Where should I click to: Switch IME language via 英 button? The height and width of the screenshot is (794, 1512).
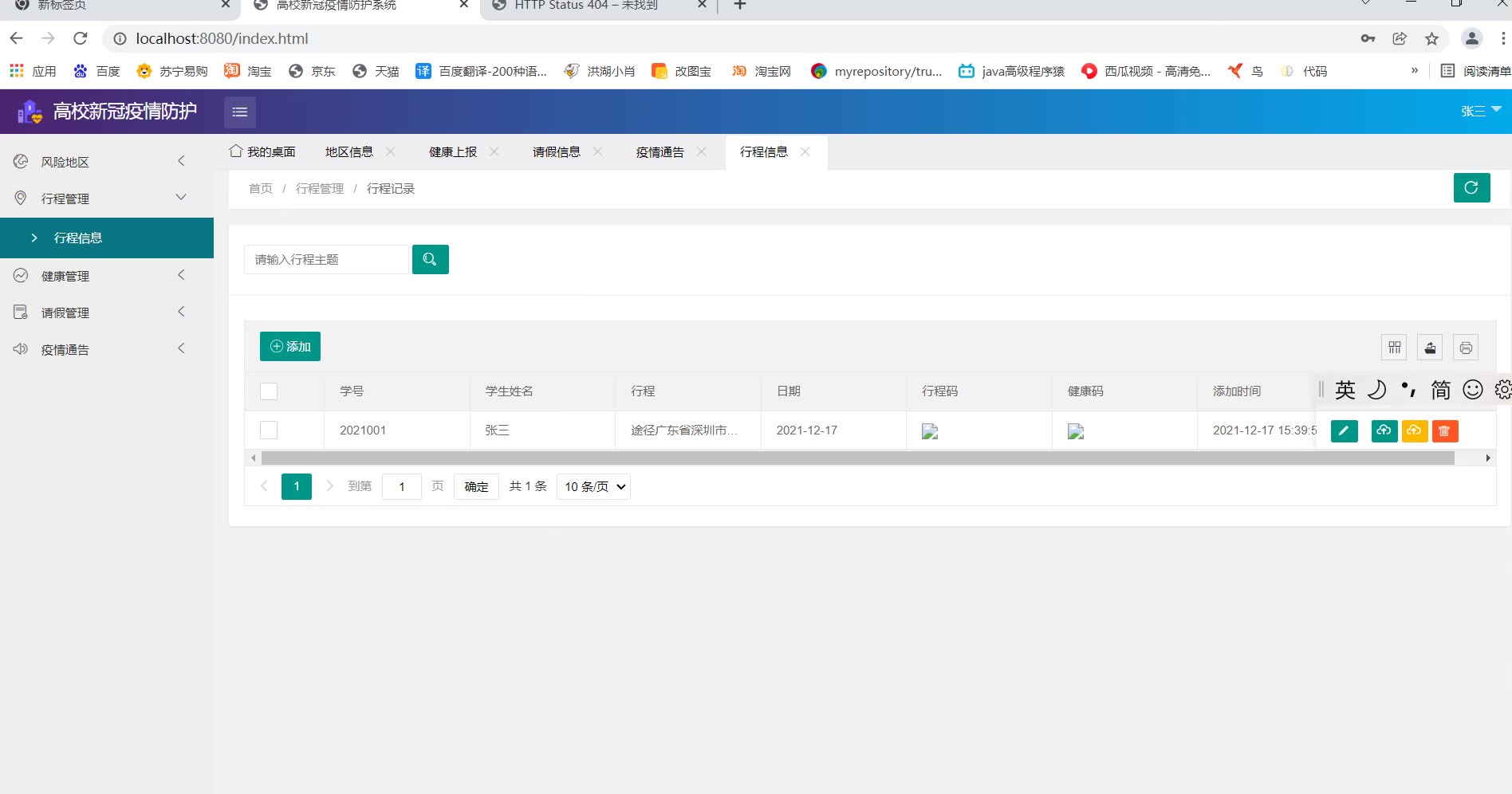tap(1345, 389)
